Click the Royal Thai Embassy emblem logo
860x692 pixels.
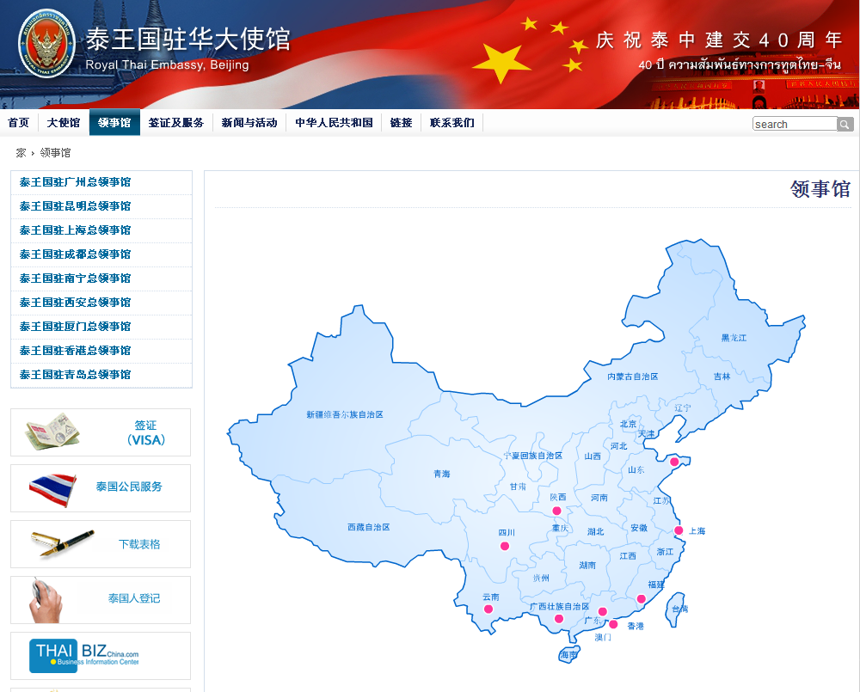pyautogui.click(x=46, y=43)
